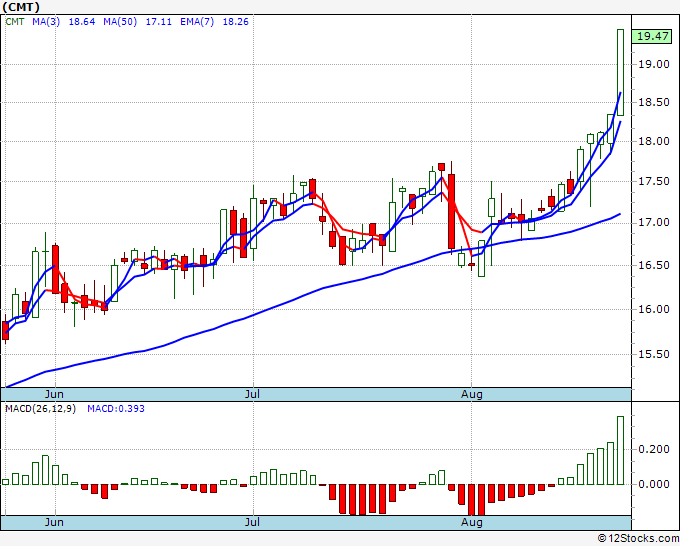The height and width of the screenshot is (546, 680).
Task: Click the 17.50 price axis label
Action: point(654,181)
